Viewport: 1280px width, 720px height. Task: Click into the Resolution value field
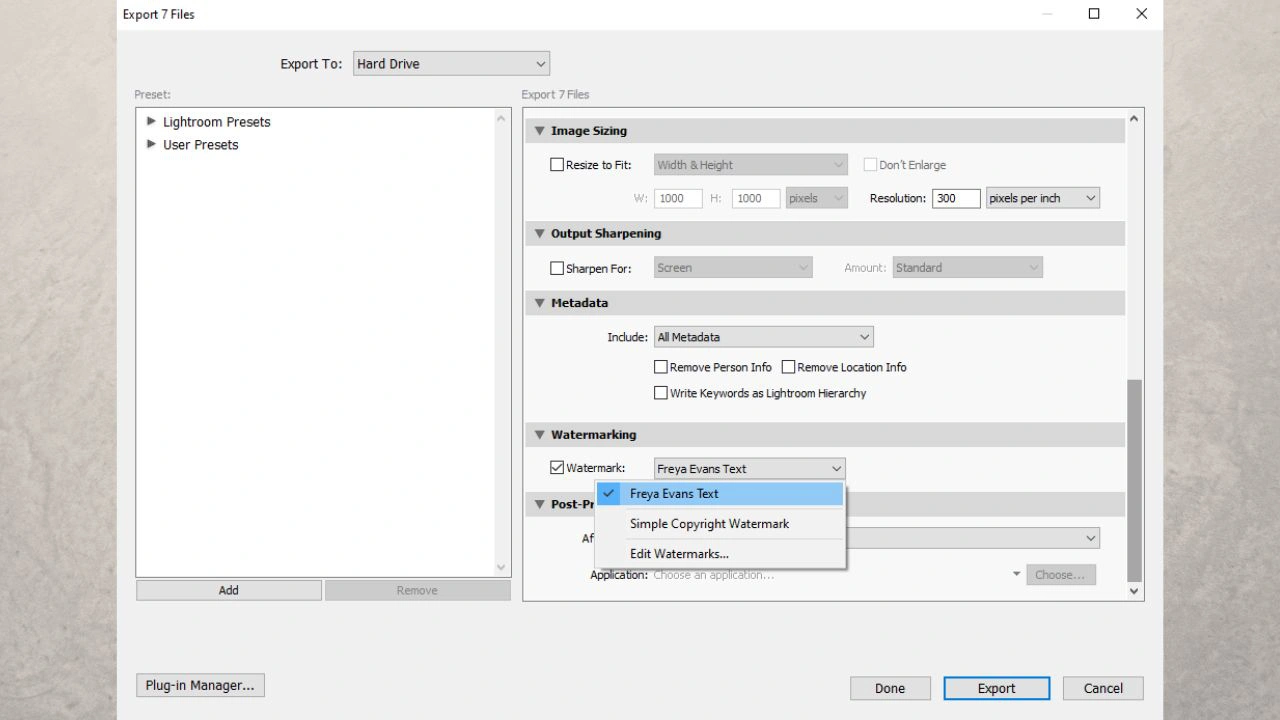(x=956, y=198)
